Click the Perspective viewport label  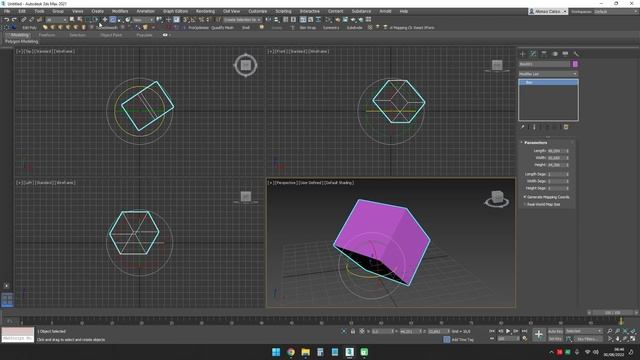click(x=285, y=183)
